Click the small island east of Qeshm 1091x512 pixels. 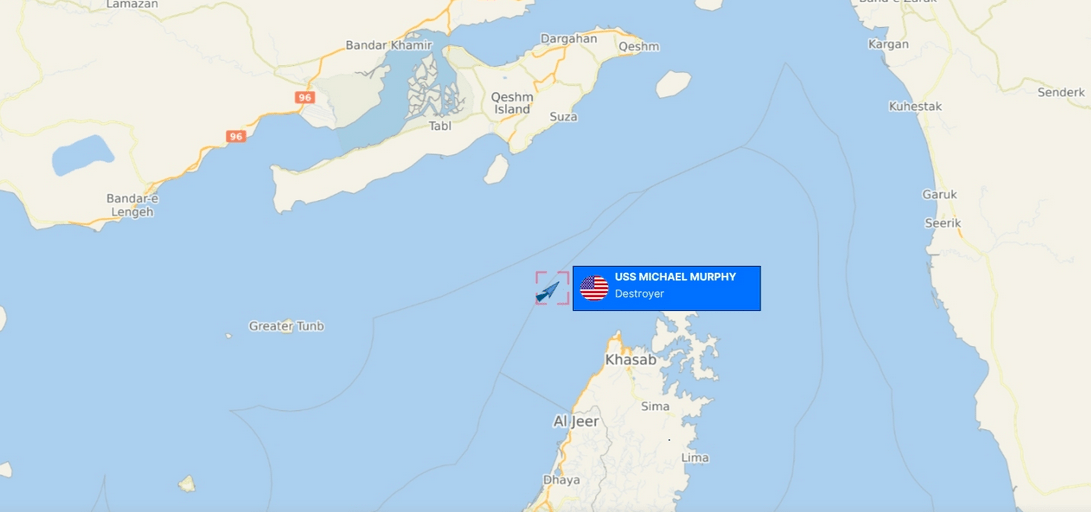click(x=674, y=84)
